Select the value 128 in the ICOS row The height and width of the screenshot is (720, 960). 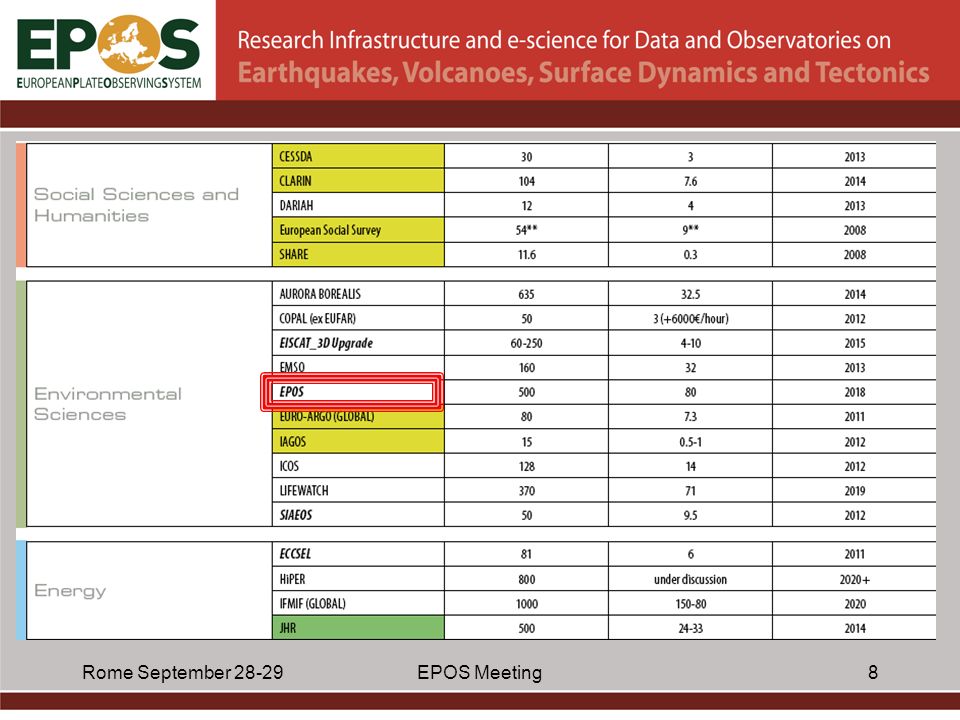(x=527, y=467)
